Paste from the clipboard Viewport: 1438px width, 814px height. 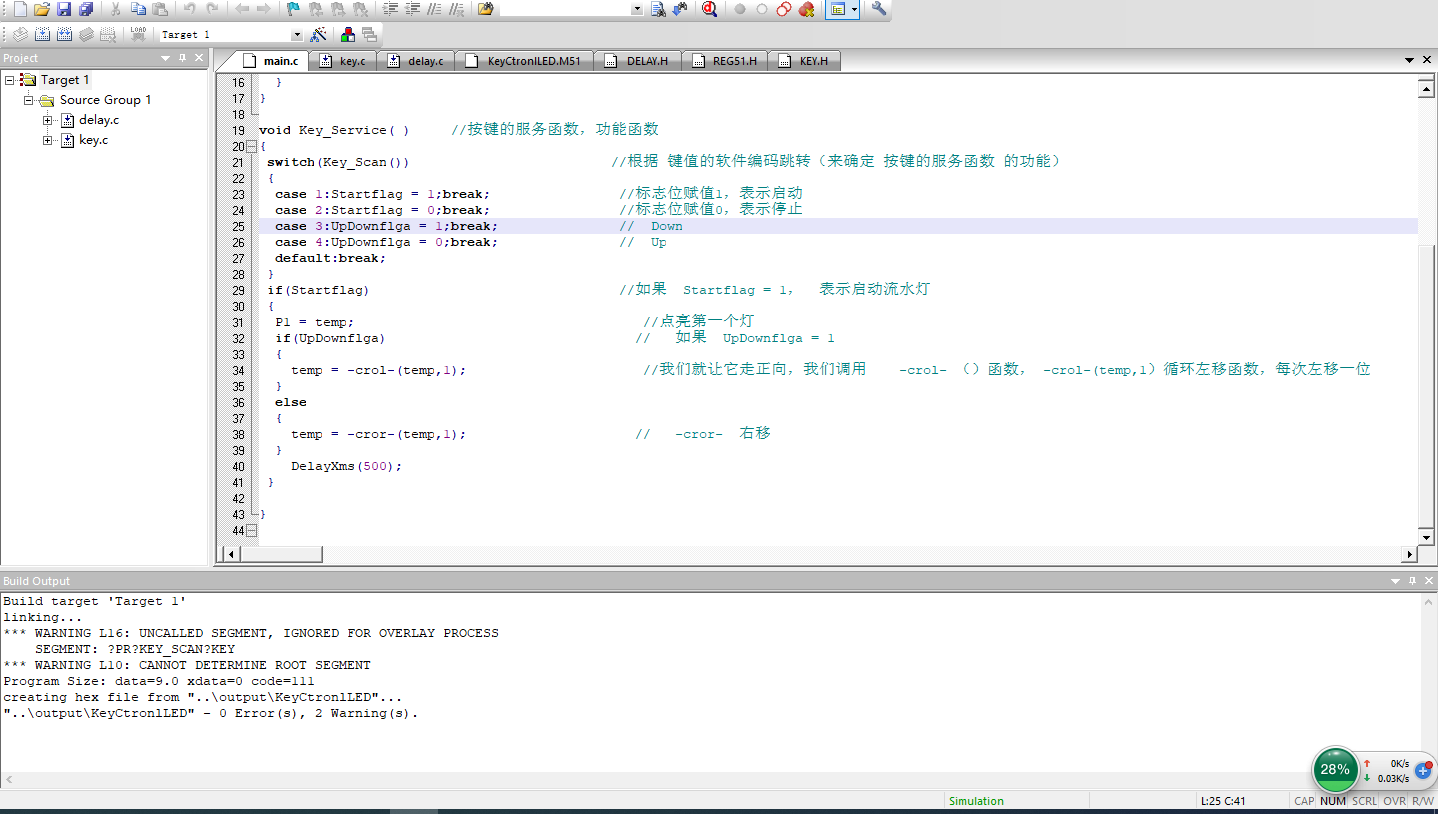tap(160, 9)
